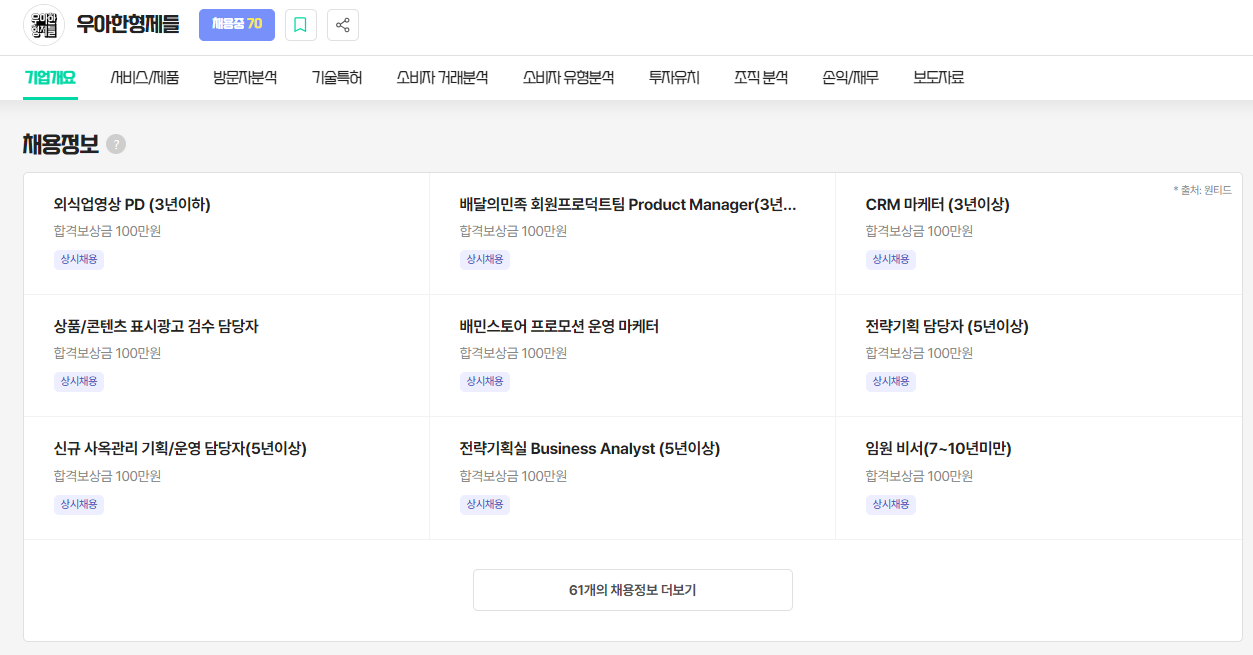
Task: Go to the 방문자분석 tab
Action: [245, 77]
